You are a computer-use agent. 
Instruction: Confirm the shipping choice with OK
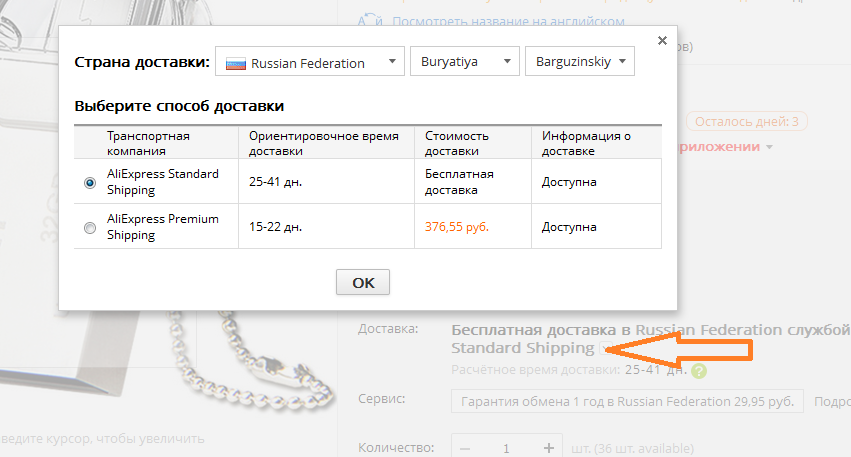(x=363, y=282)
